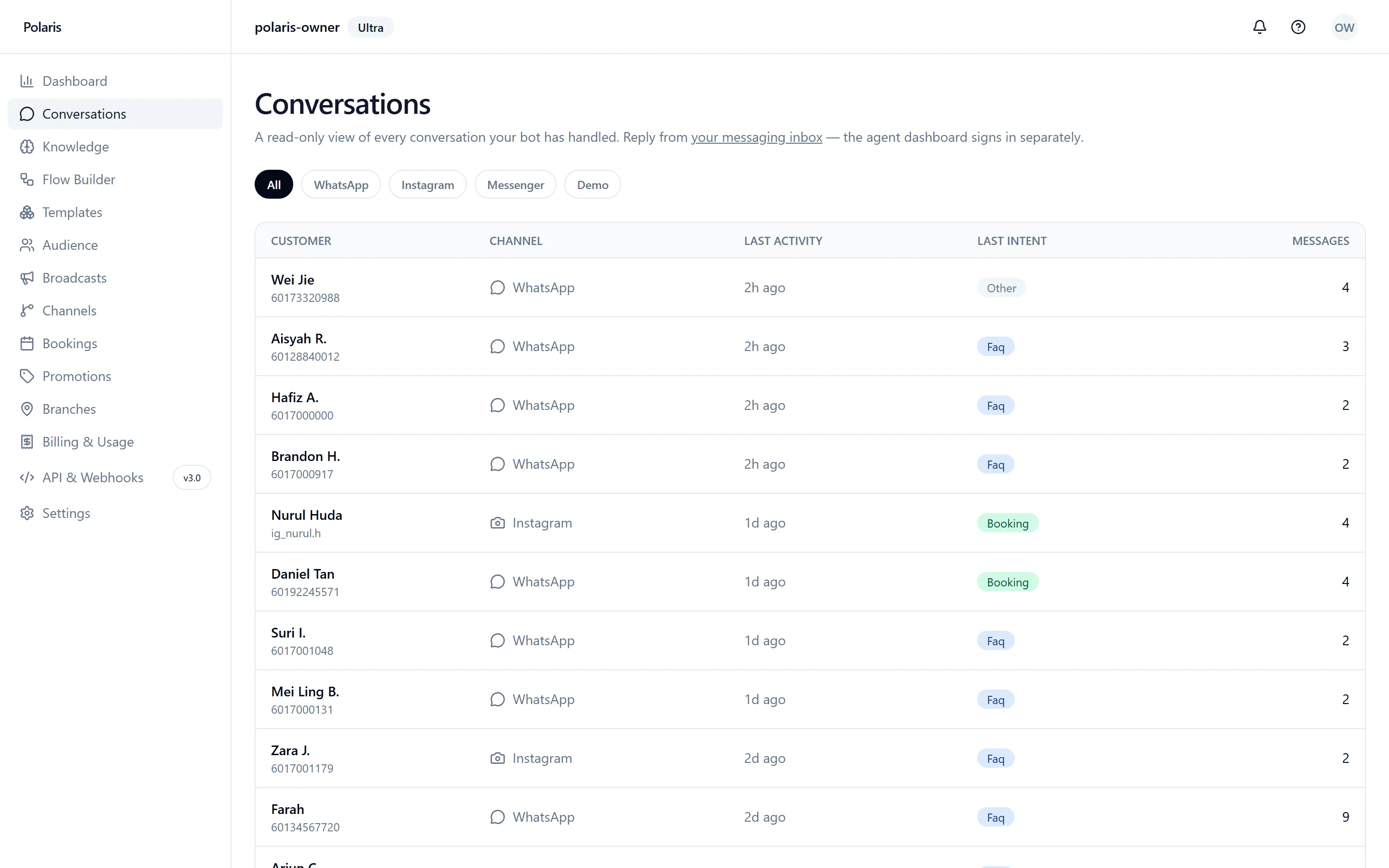Open Daniel Tan's conversation
The image size is (1389, 868).
[810, 582]
